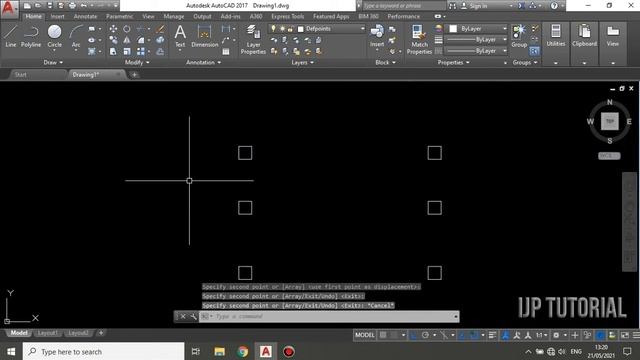Select the Arc tool
This screenshot has height=360, width=640.
coord(76,36)
